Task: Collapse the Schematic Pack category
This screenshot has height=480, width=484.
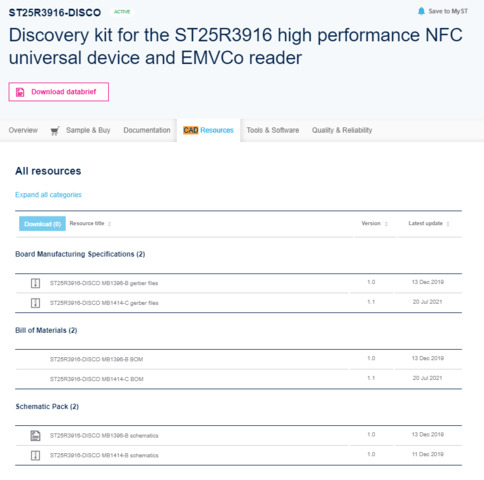Action: (x=47, y=407)
